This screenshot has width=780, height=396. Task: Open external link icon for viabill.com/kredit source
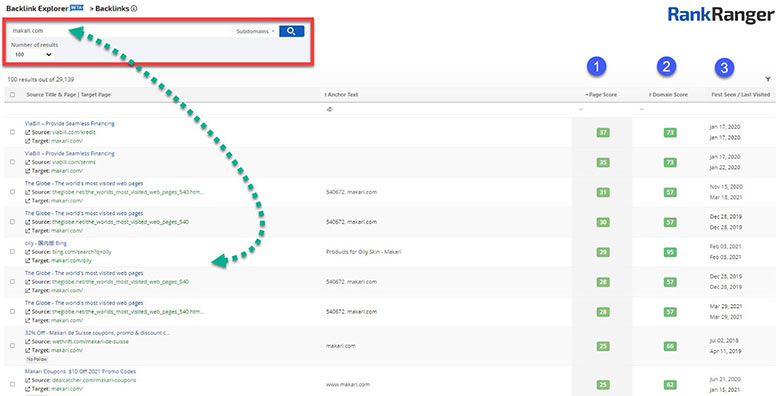27,132
